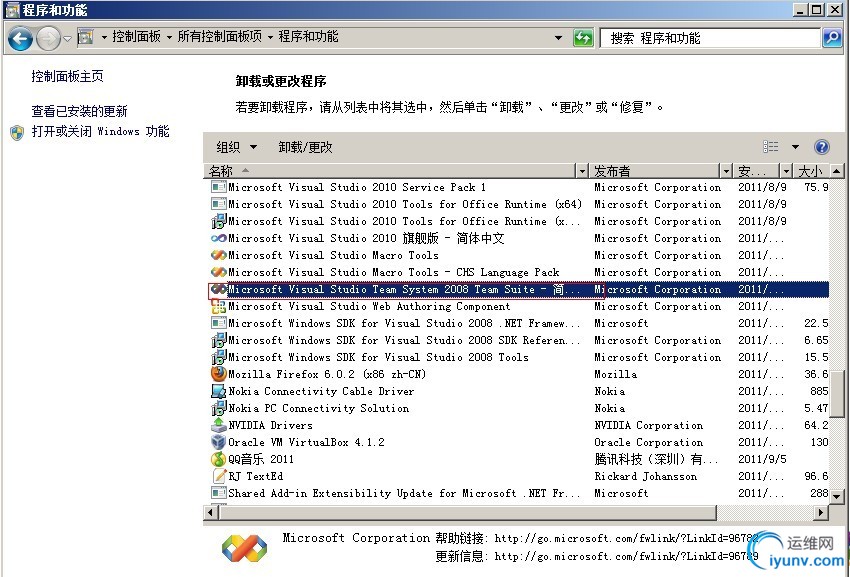Click the horizontal scrollbar right arrow

[x=821, y=512]
